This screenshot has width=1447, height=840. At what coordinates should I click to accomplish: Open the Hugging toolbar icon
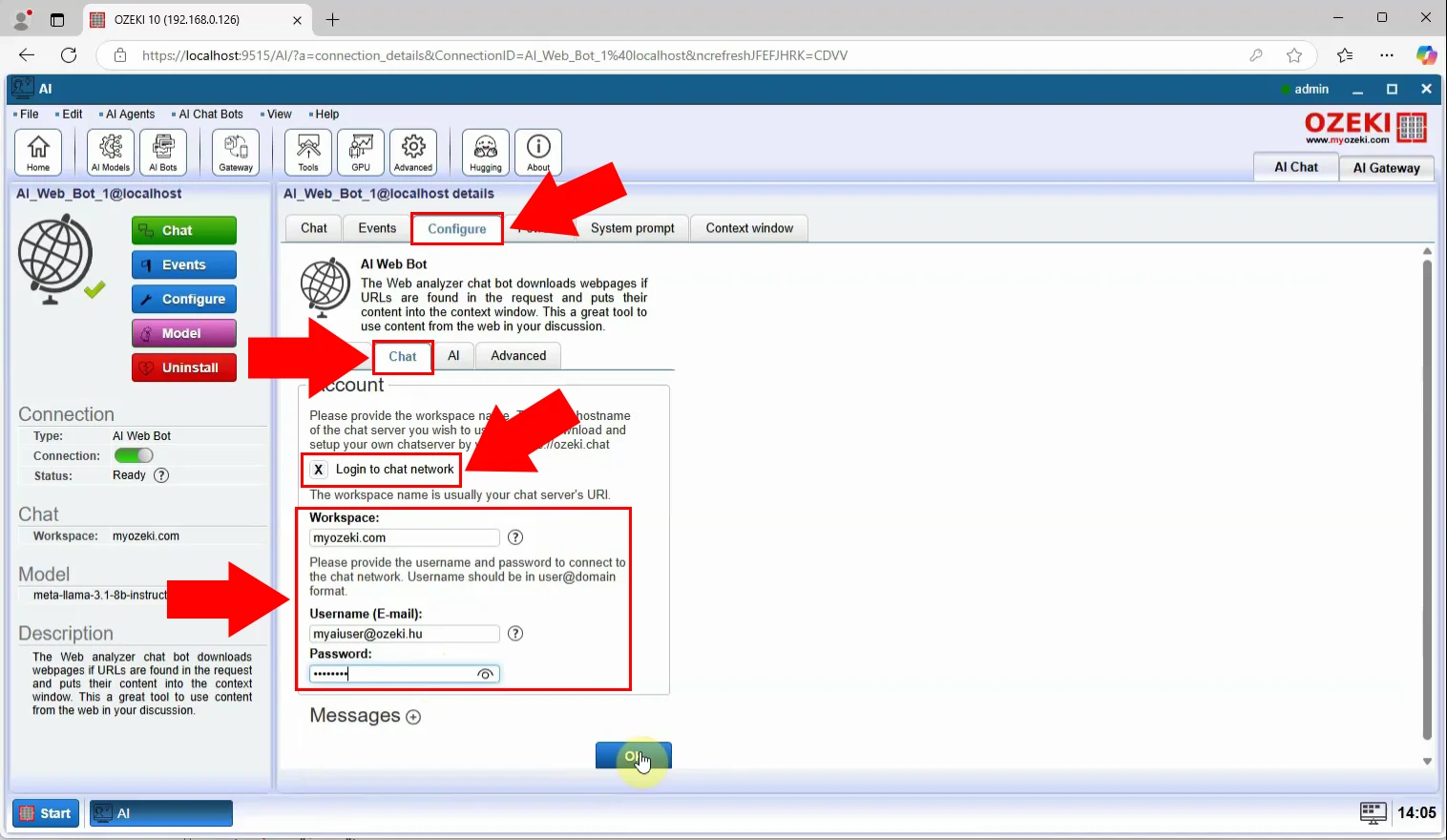(486, 152)
